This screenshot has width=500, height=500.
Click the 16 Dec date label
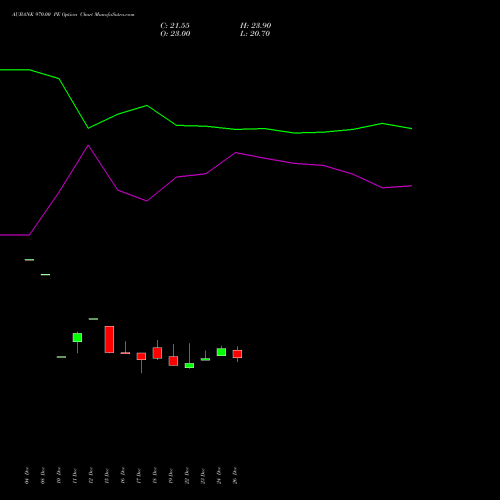[x=123, y=475]
